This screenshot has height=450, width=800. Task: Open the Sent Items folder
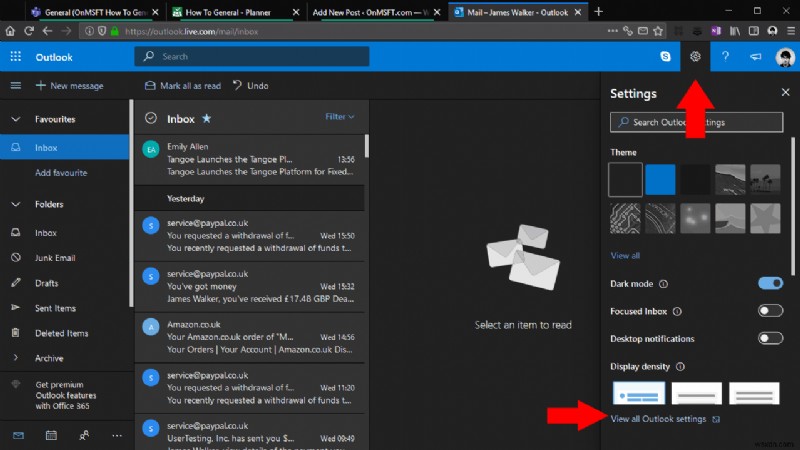(x=55, y=308)
